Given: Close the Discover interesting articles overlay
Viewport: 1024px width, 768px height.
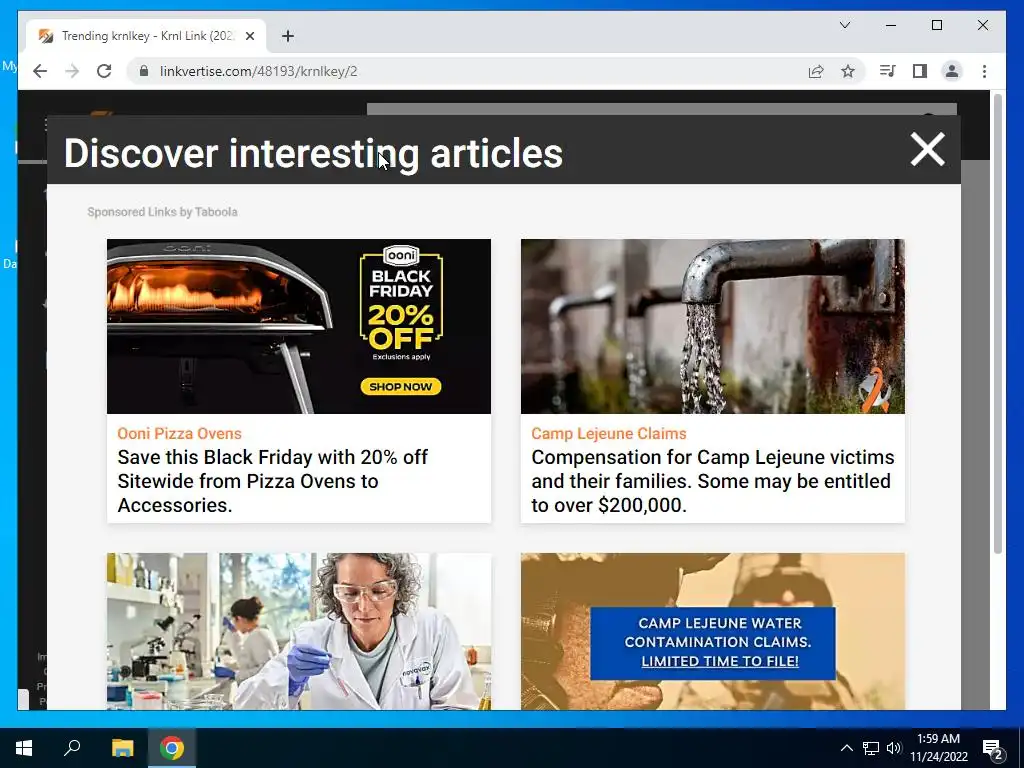Looking at the screenshot, I should point(927,150).
